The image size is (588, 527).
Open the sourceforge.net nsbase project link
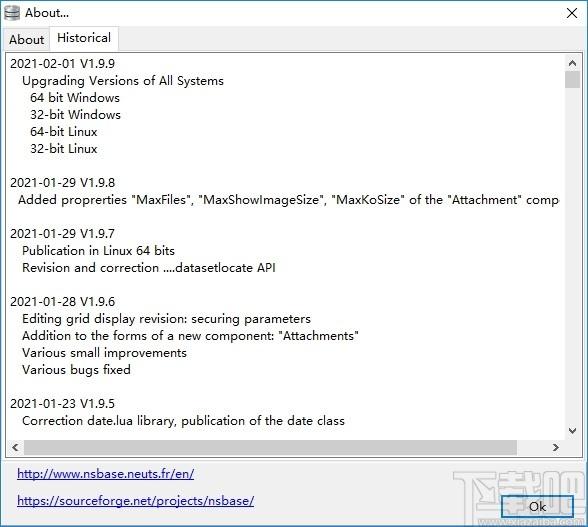[x=135, y=501]
